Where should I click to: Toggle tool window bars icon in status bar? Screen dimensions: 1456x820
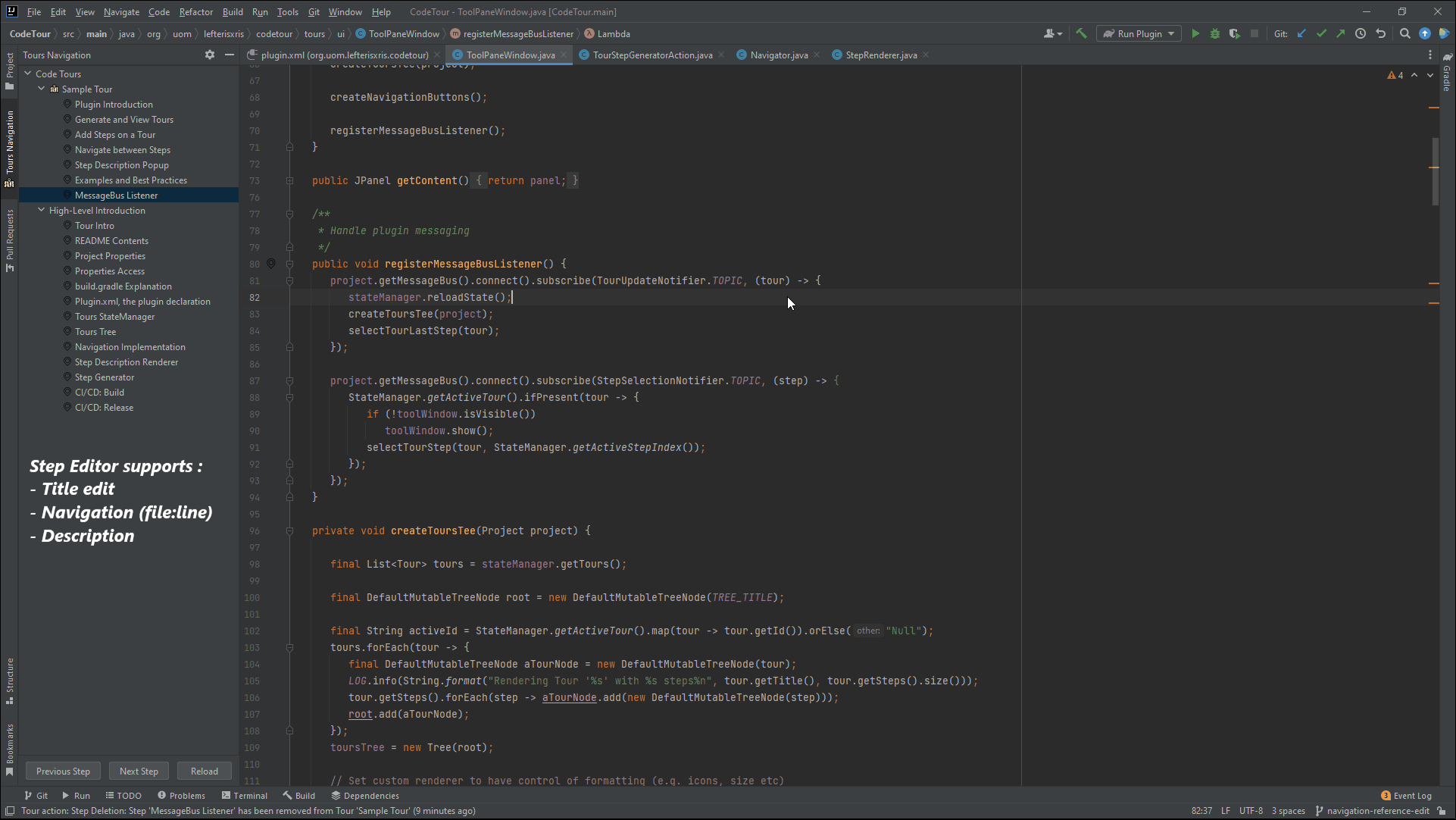(x=10, y=811)
